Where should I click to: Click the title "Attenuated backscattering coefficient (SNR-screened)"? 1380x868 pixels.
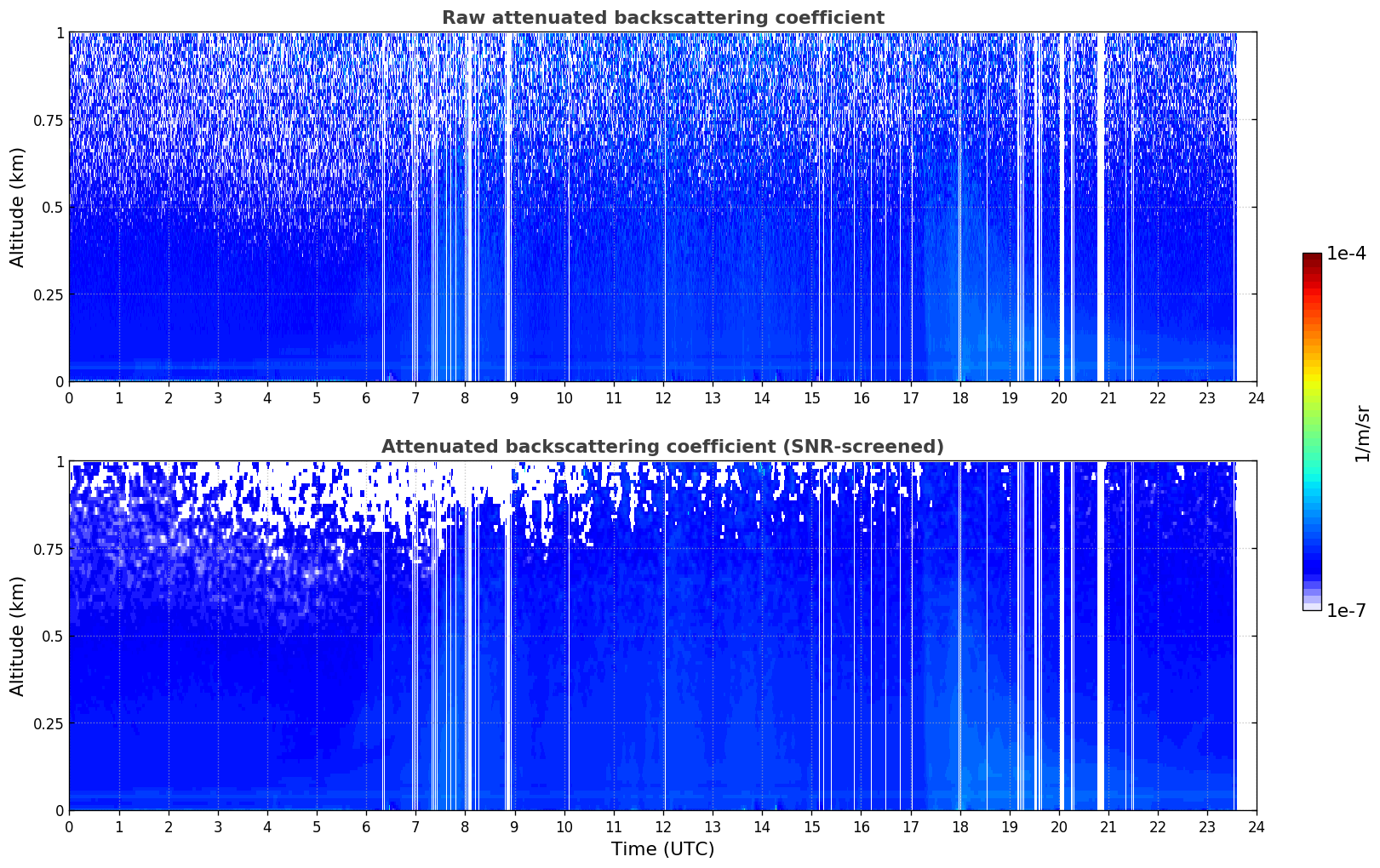pyautogui.click(x=662, y=447)
